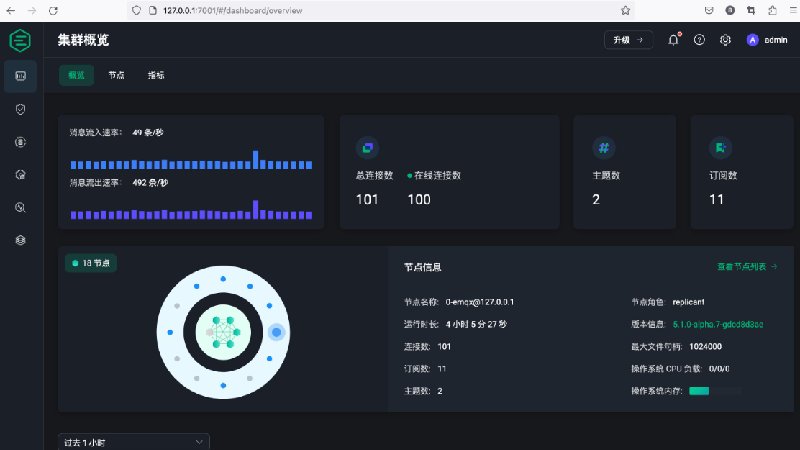
Task: Open the version 5.1.0-alpha.7 link
Action: (x=718, y=324)
